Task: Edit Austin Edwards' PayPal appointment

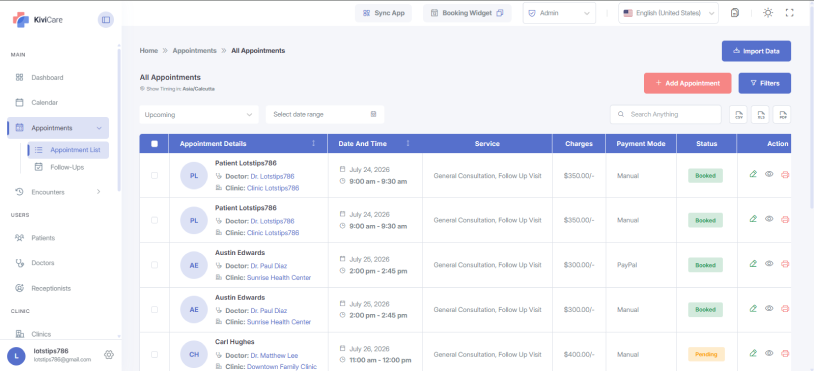Action: coord(753,264)
